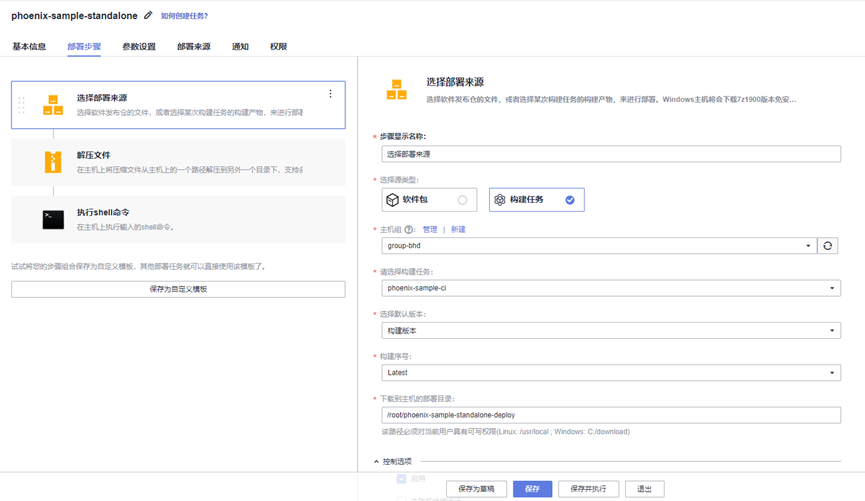Switch to the 参数设置 tab
The image size is (865, 501).
(139, 46)
